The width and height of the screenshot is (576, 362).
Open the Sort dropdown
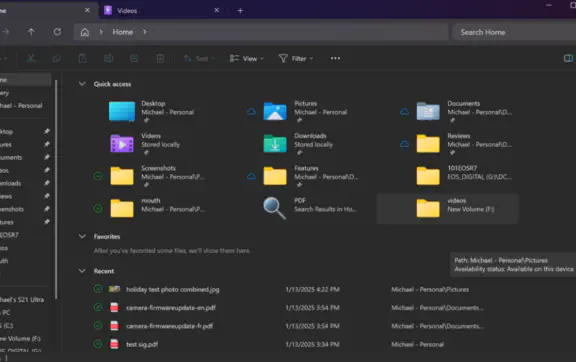[199, 58]
